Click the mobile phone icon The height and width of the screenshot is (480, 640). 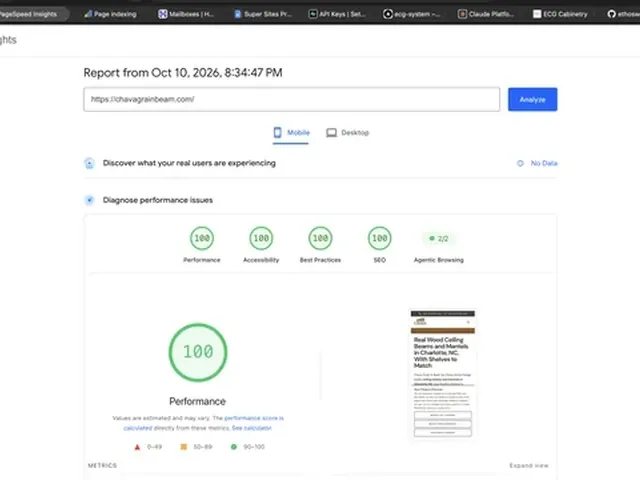click(x=278, y=132)
